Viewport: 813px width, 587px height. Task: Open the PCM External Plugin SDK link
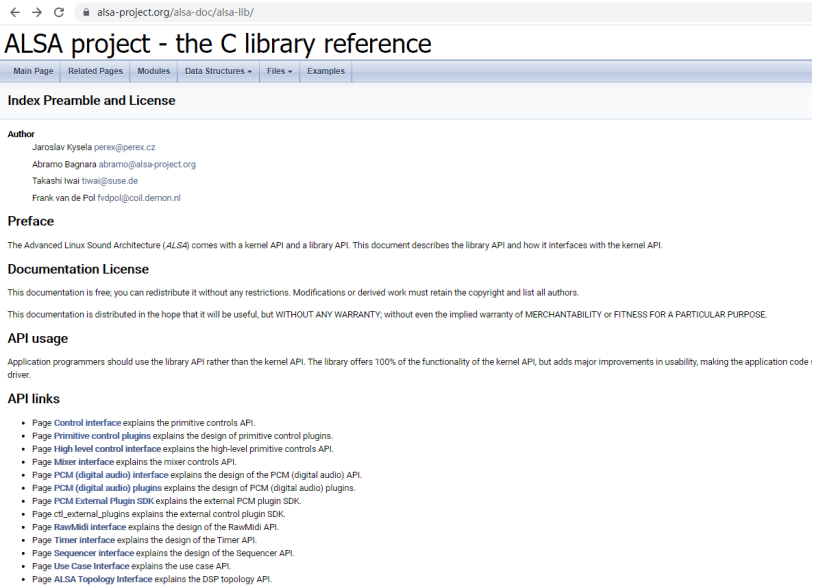pos(104,501)
